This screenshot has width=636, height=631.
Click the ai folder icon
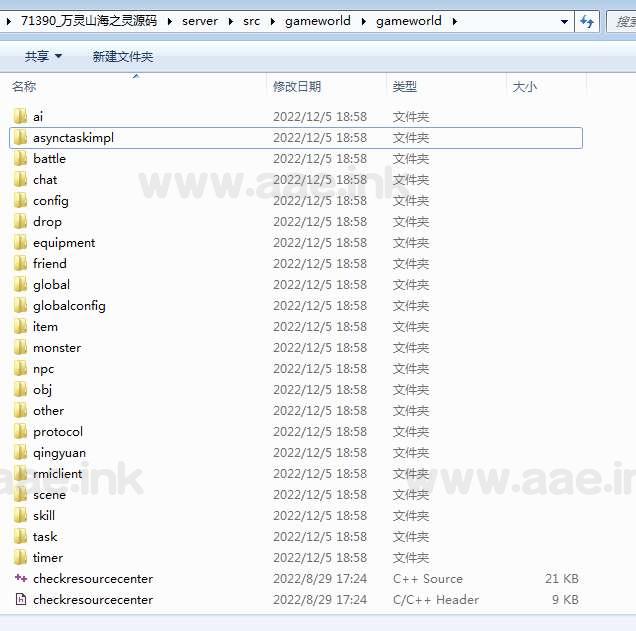click(20, 116)
